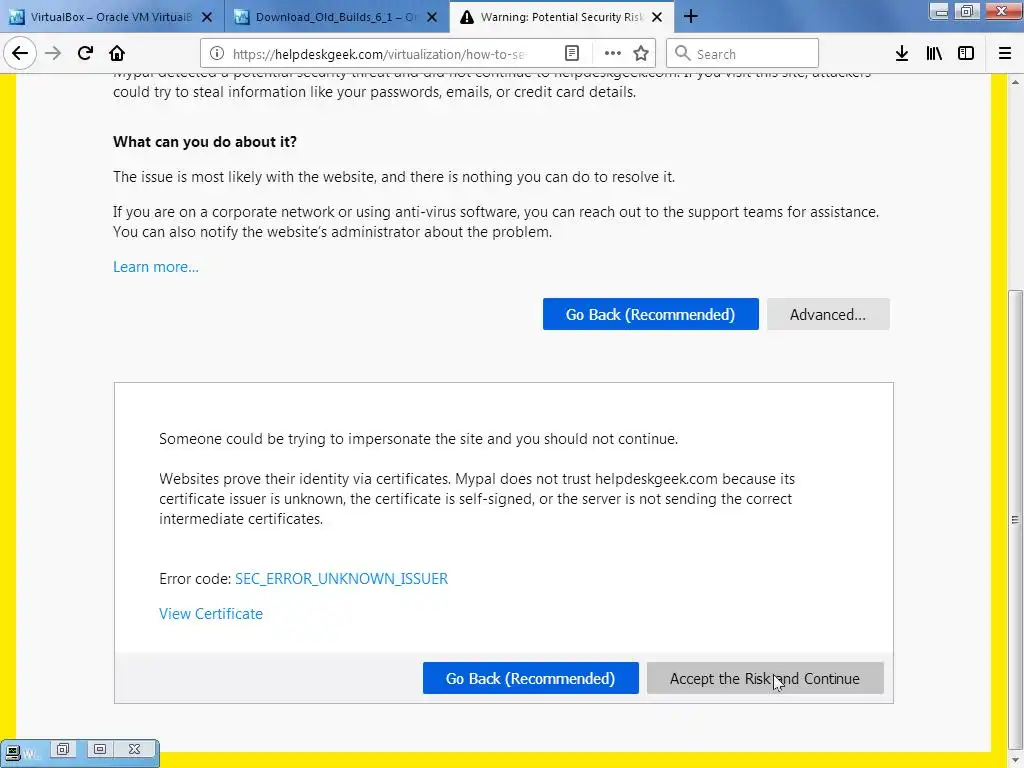Viewport: 1024px width, 768px height.
Task: Click the single-window icon in VM mini toolbar
Action: [x=99, y=749]
